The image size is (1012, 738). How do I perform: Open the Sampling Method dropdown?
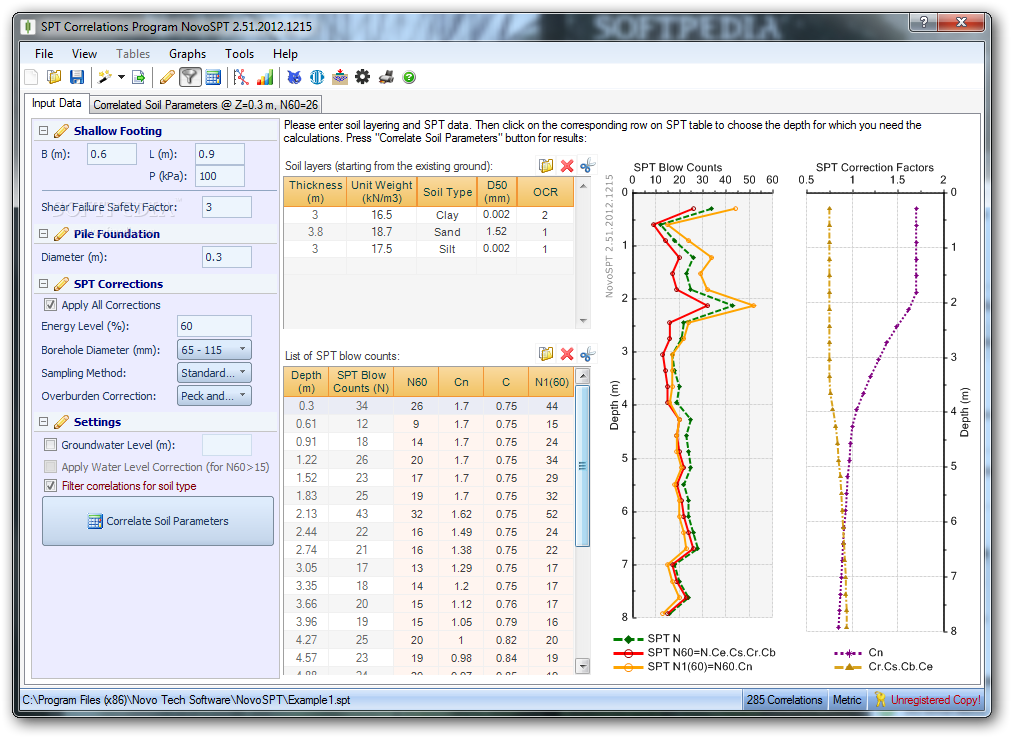point(214,373)
